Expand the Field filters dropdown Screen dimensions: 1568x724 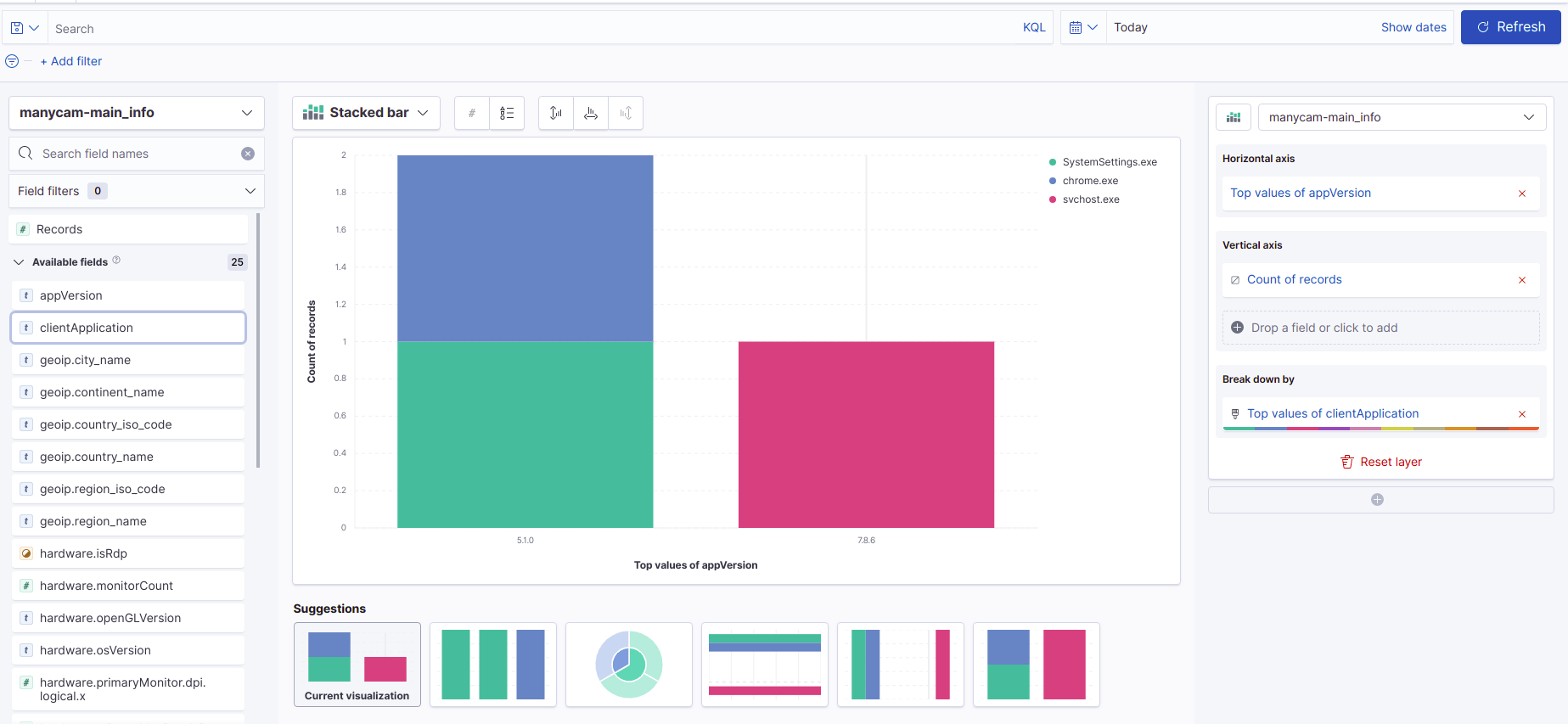click(x=137, y=191)
